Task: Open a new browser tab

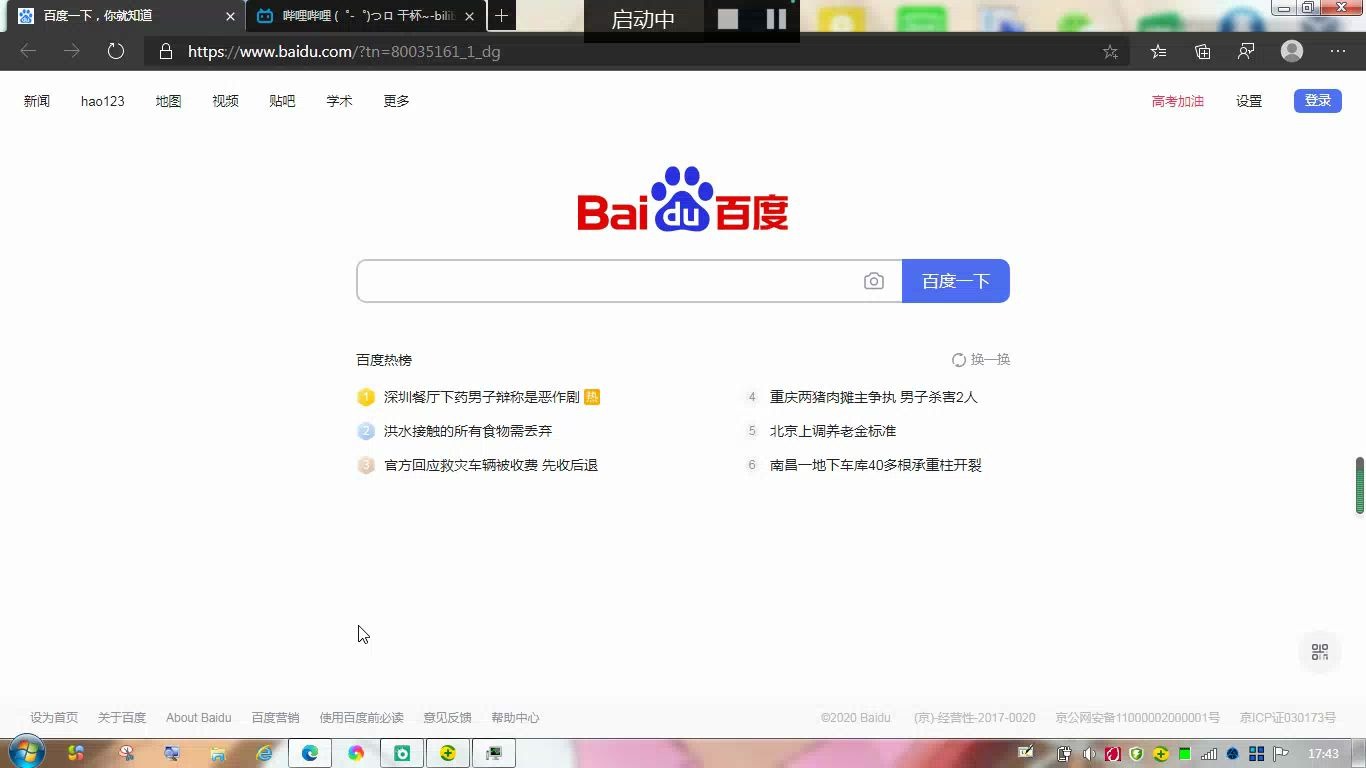Action: click(x=502, y=16)
